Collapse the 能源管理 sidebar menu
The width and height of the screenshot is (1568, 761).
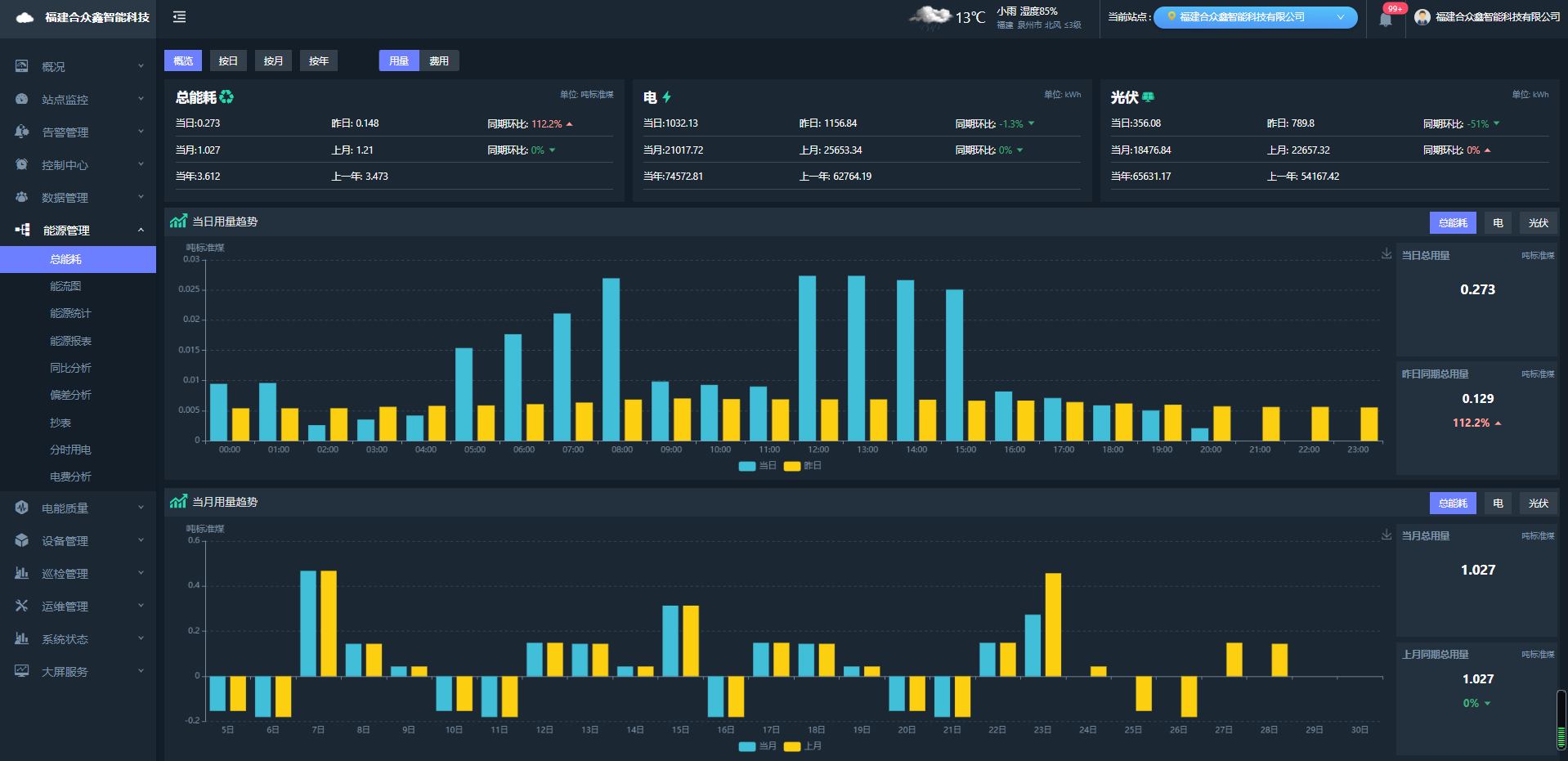tap(78, 231)
